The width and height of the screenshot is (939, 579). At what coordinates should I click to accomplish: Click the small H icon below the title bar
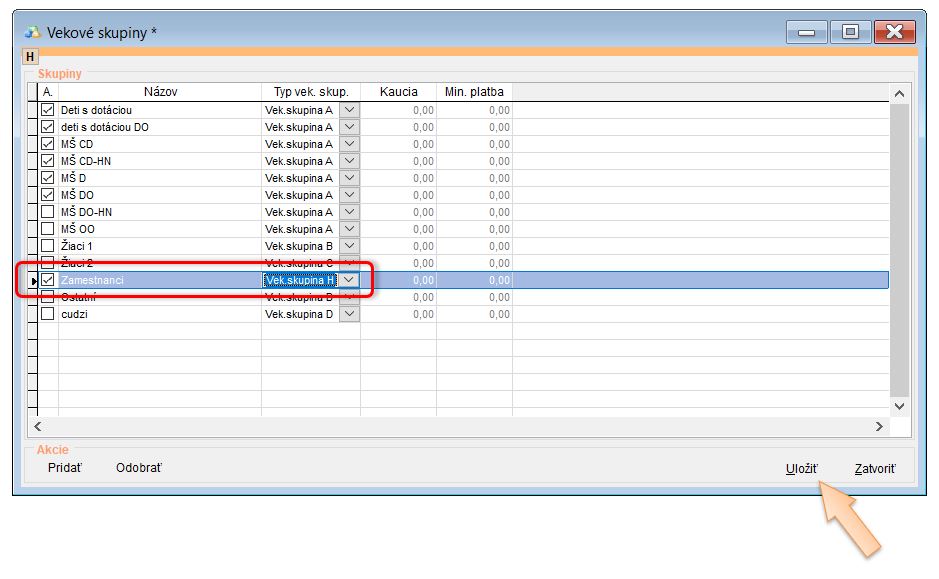tap(30, 57)
